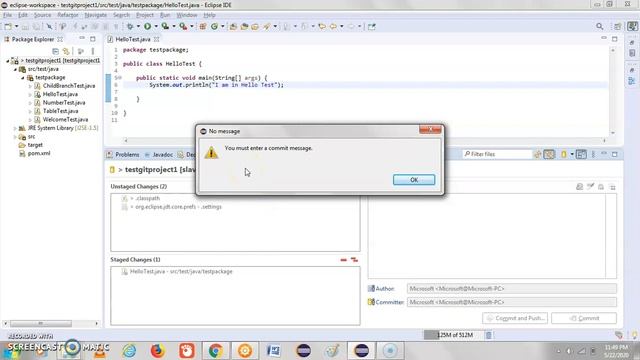Click the Committer text field

click(x=512, y=302)
